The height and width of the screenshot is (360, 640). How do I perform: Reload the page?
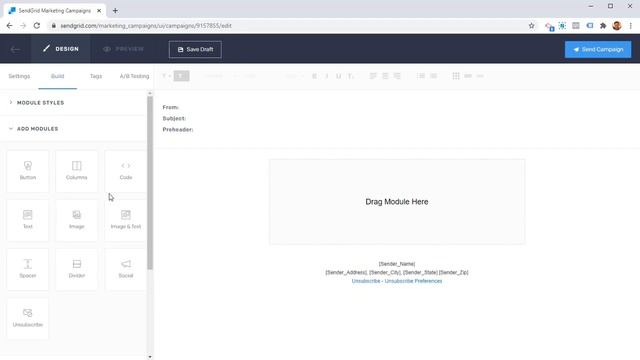click(37, 26)
